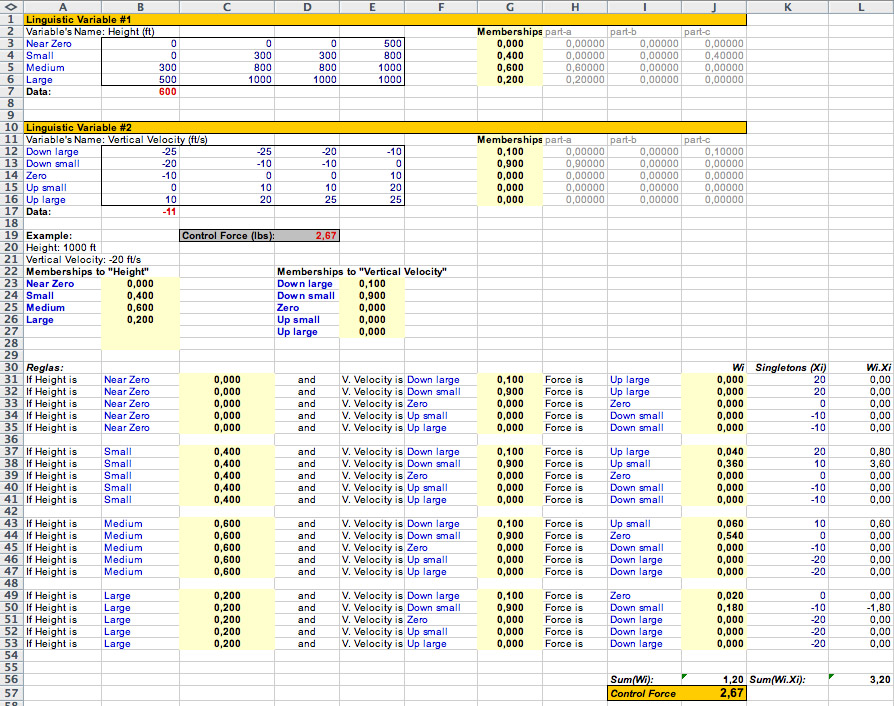Image resolution: width=894 pixels, height=706 pixels.
Task: Click "Variable's Name: Vertical Velocity (ft/s)" cell
Action: 117,140
